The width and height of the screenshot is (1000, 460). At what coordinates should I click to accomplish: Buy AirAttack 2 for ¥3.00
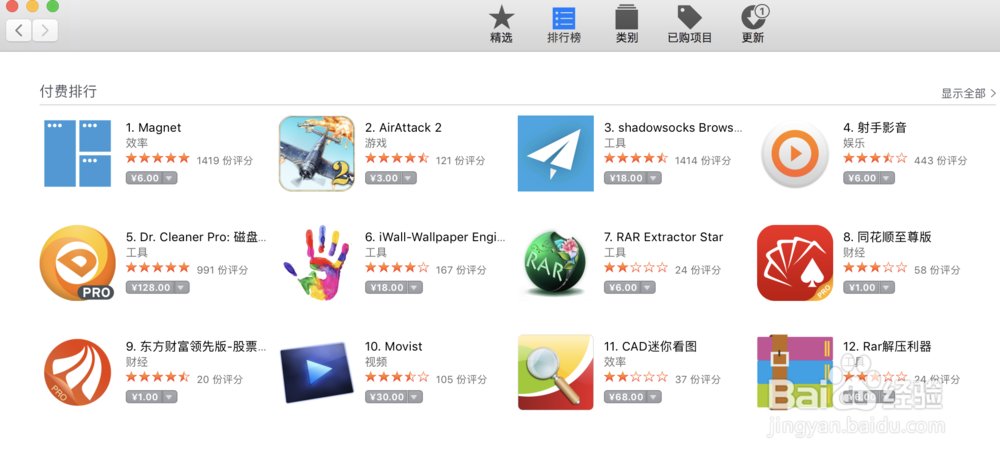point(383,178)
